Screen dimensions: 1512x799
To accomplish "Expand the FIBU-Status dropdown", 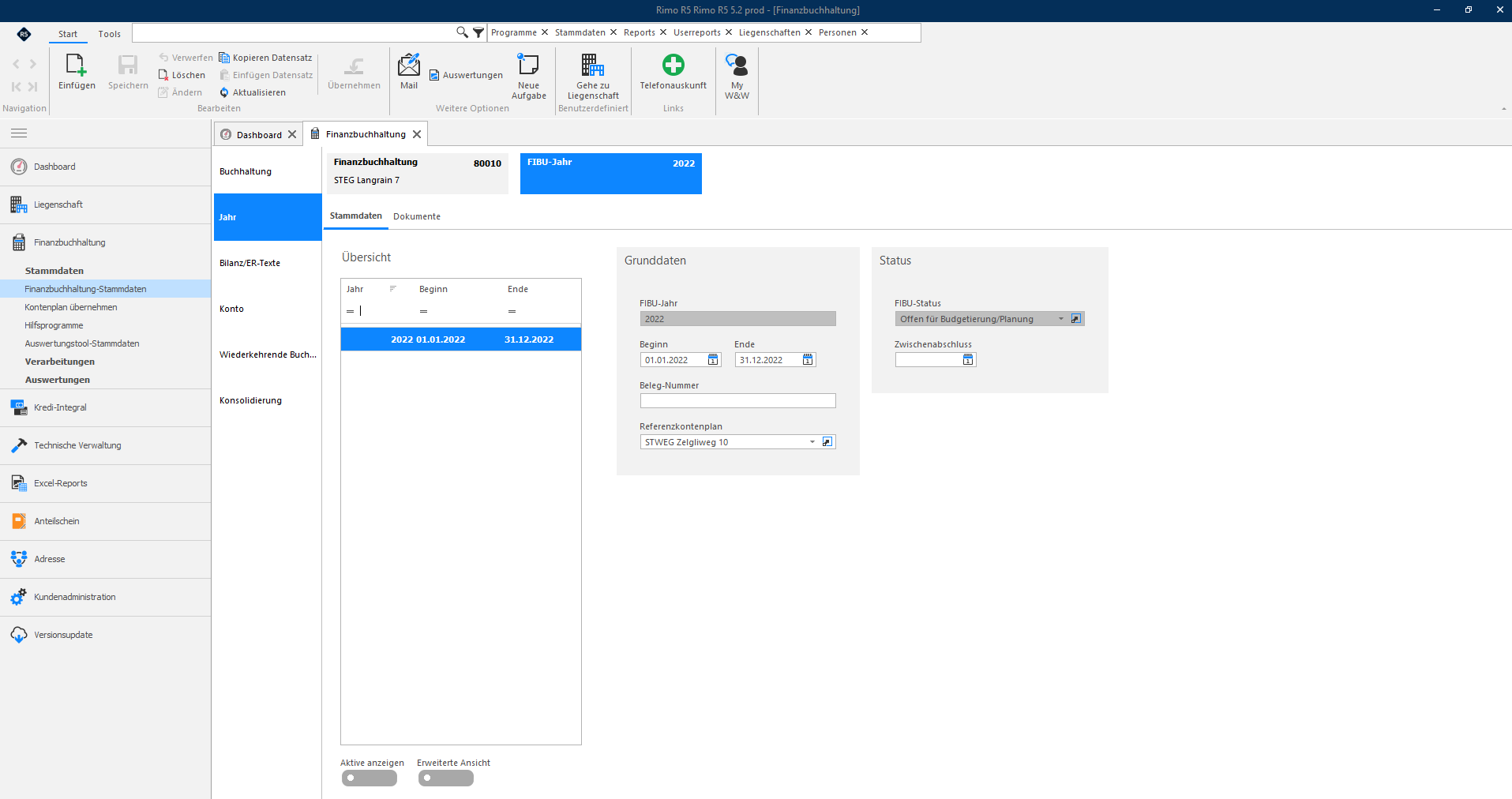I will [x=1061, y=319].
